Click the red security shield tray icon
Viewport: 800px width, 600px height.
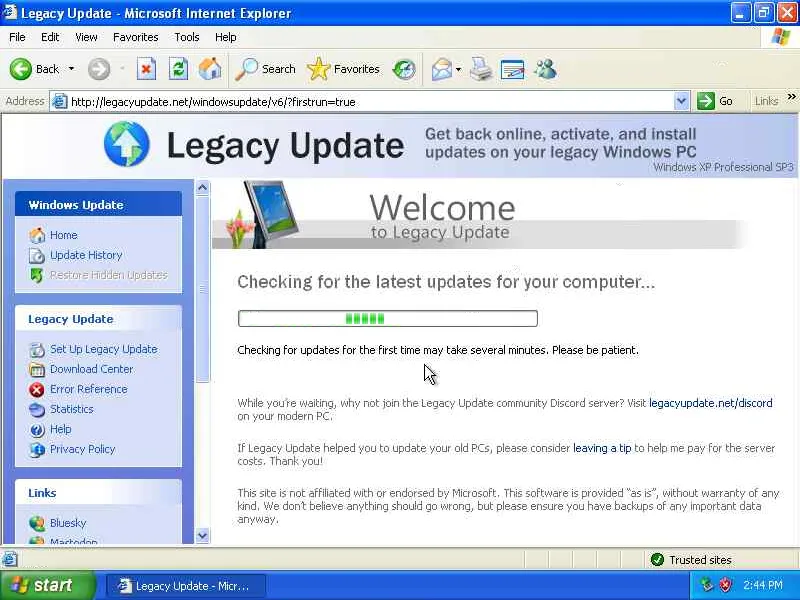point(725,585)
